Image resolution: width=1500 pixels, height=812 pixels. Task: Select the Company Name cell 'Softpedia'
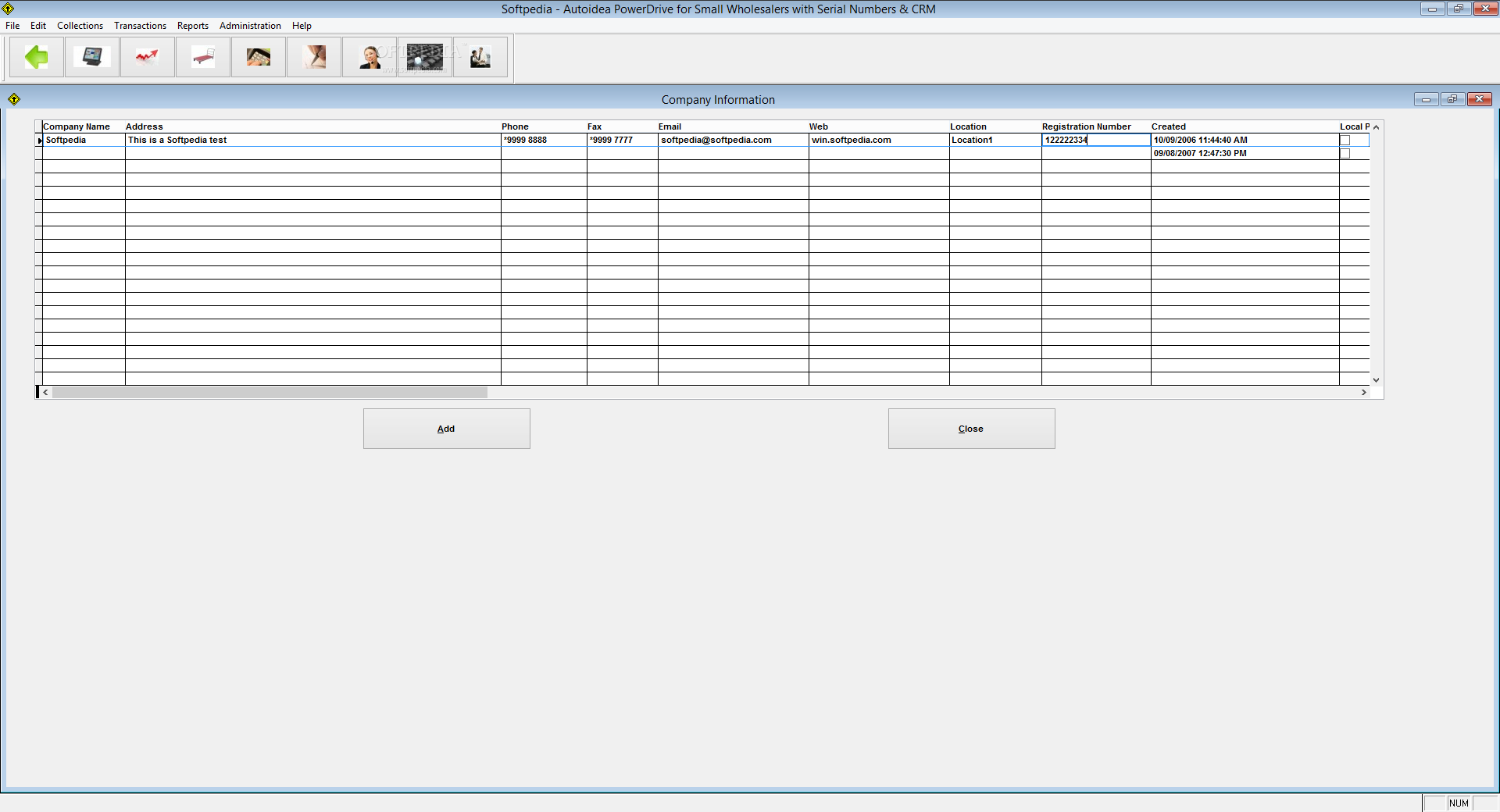pos(84,141)
